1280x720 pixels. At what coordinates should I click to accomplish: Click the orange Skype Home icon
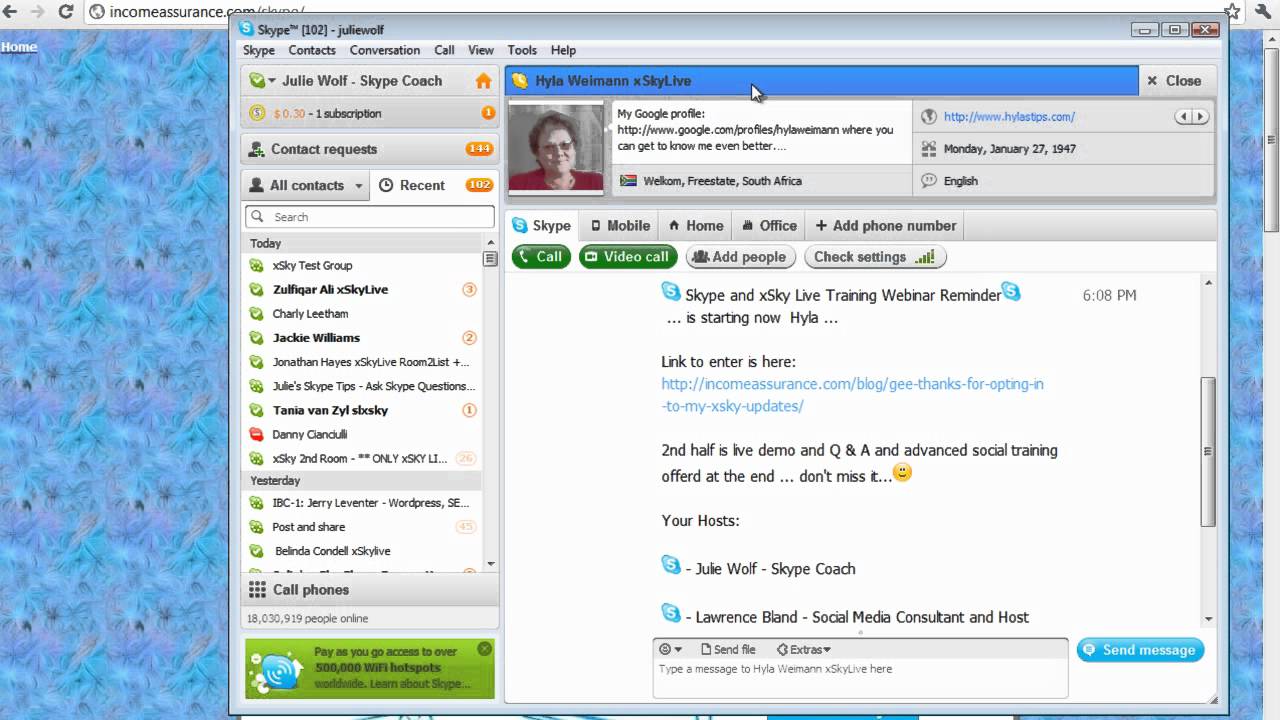coord(483,81)
